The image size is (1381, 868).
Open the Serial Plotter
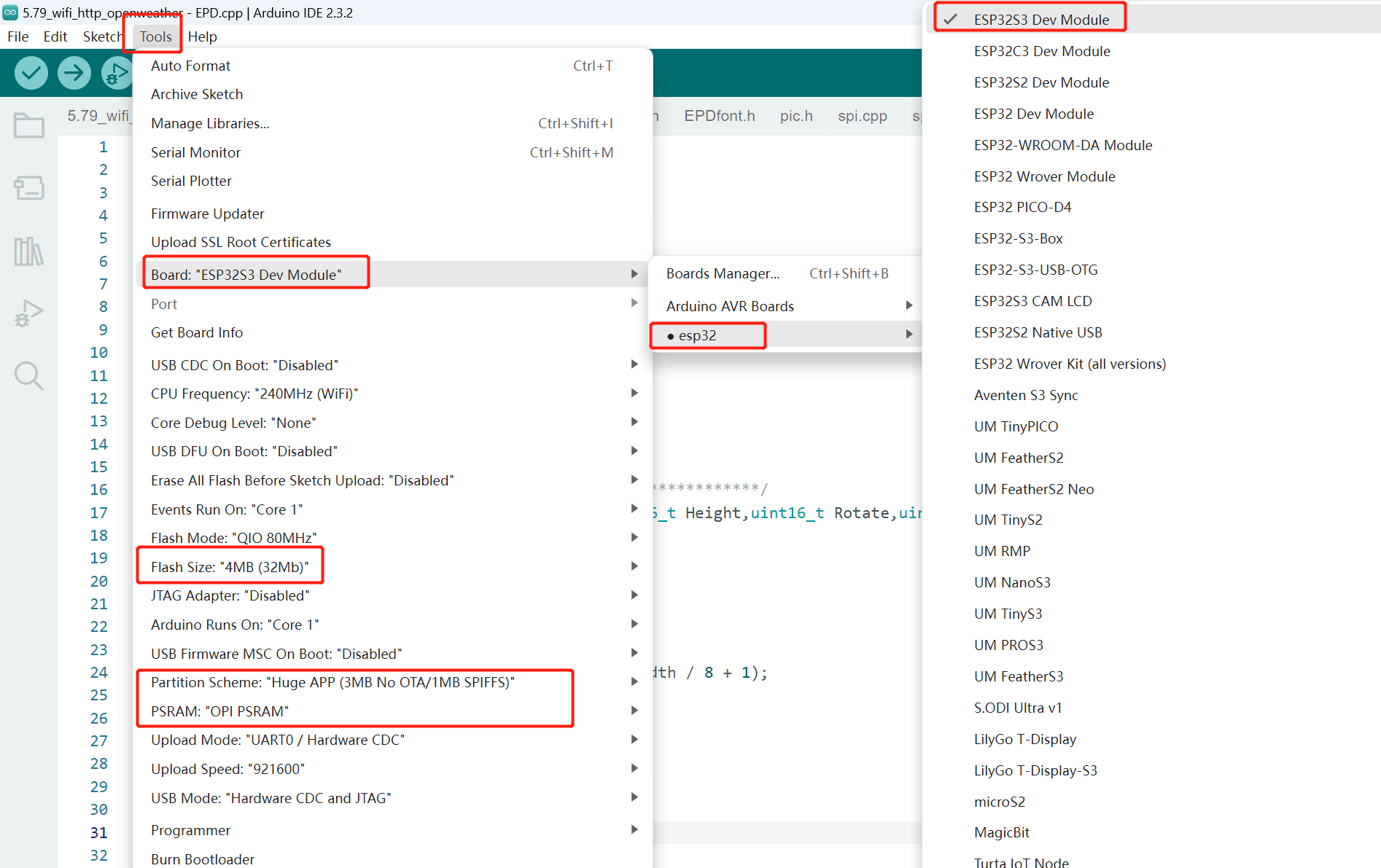(x=392, y=181)
